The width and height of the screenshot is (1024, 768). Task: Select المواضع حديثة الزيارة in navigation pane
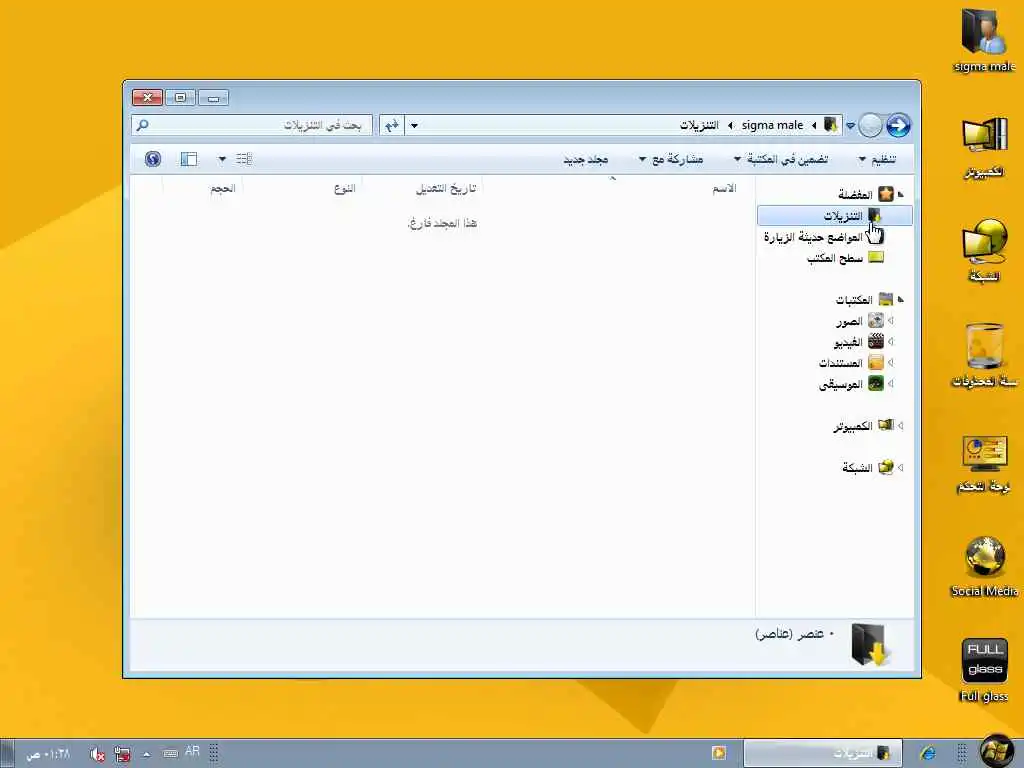click(x=812, y=236)
